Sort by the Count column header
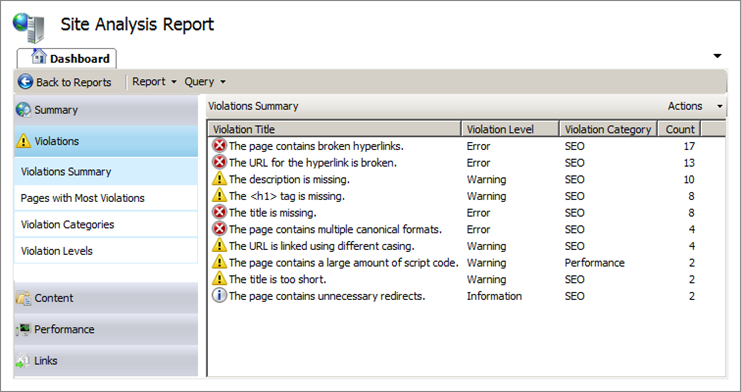The image size is (742, 392). [x=680, y=129]
